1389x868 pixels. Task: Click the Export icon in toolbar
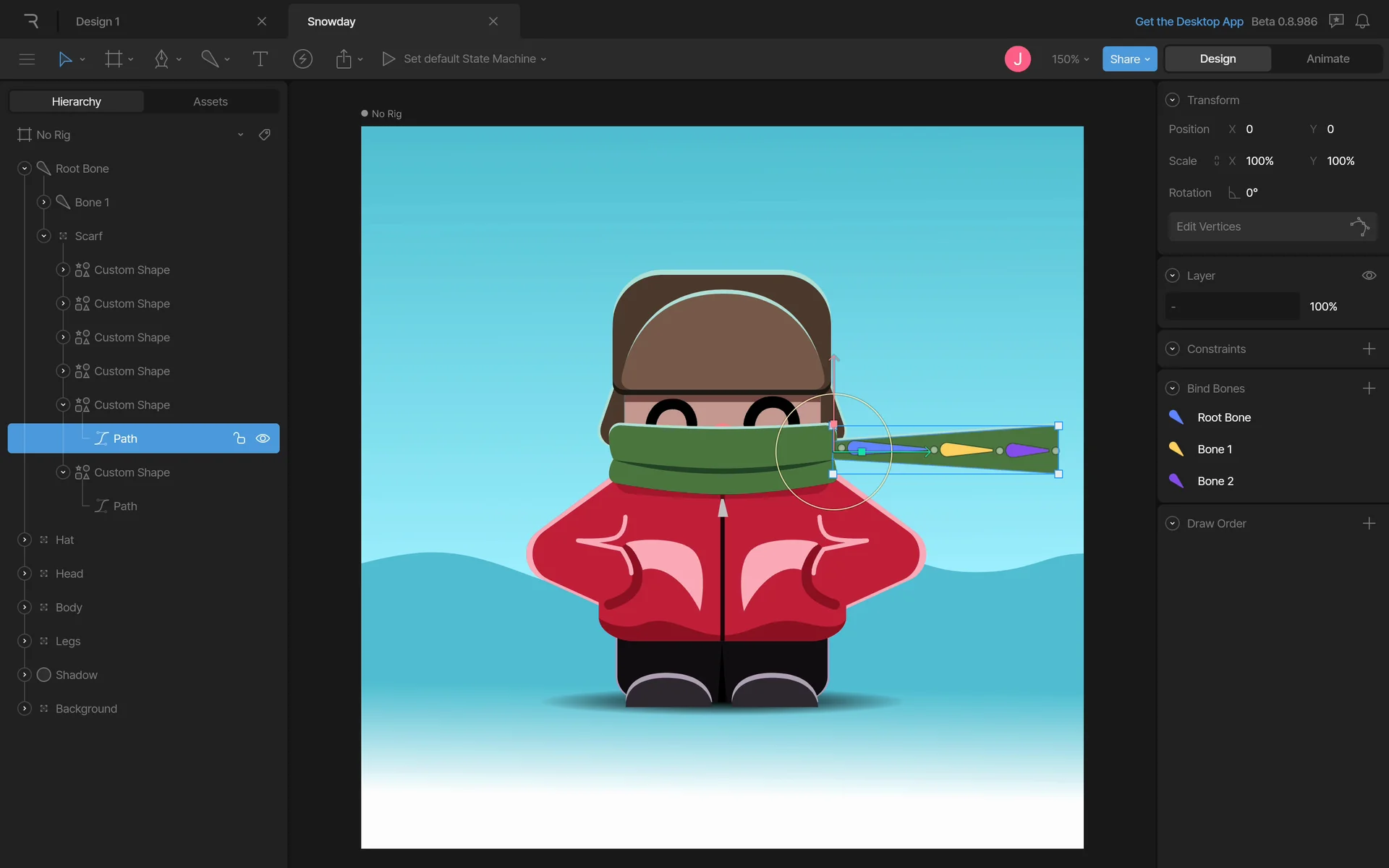coord(344,59)
